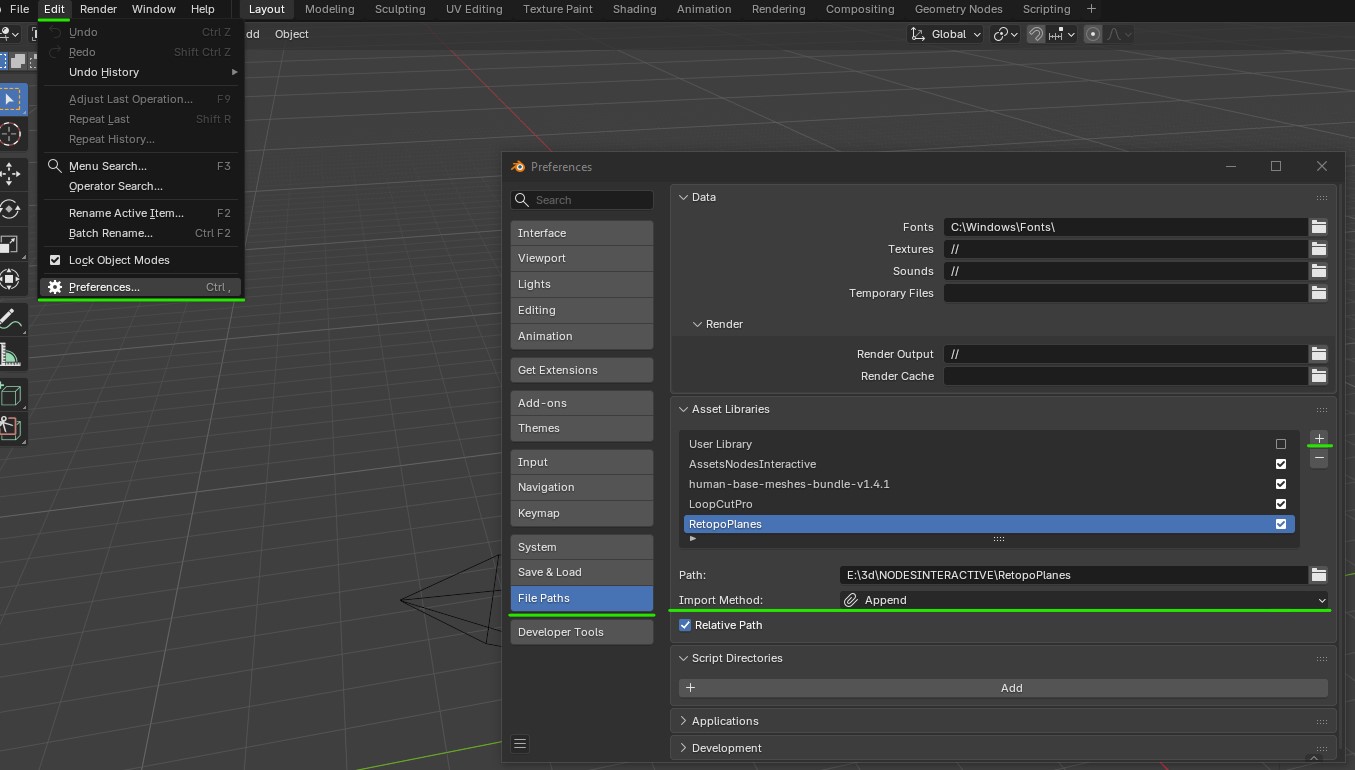Image resolution: width=1355 pixels, height=770 pixels.
Task: Open the Import Method Append dropdown
Action: [1084, 600]
